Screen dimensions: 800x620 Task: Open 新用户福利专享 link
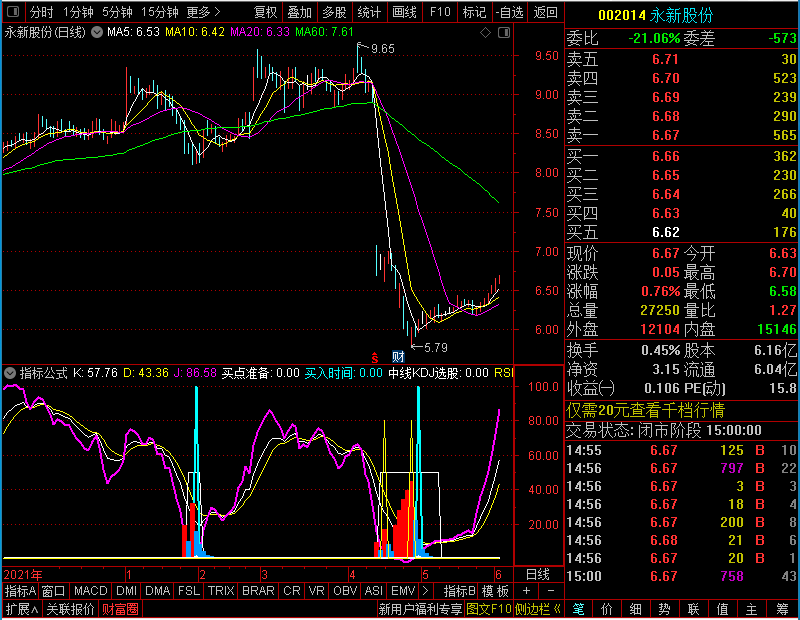coord(420,609)
